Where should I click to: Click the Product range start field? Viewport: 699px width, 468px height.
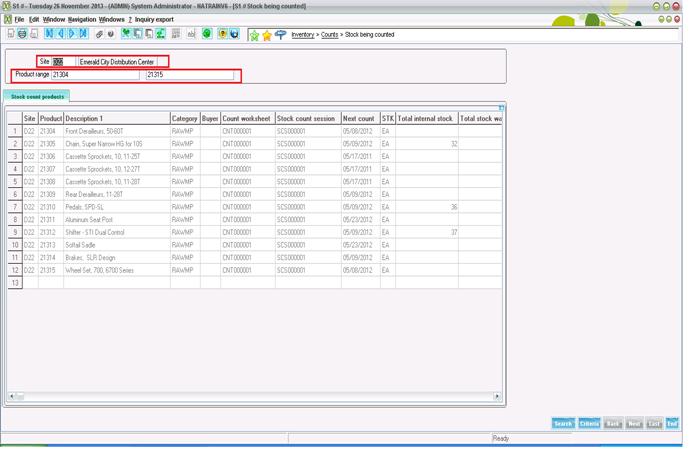coord(95,75)
